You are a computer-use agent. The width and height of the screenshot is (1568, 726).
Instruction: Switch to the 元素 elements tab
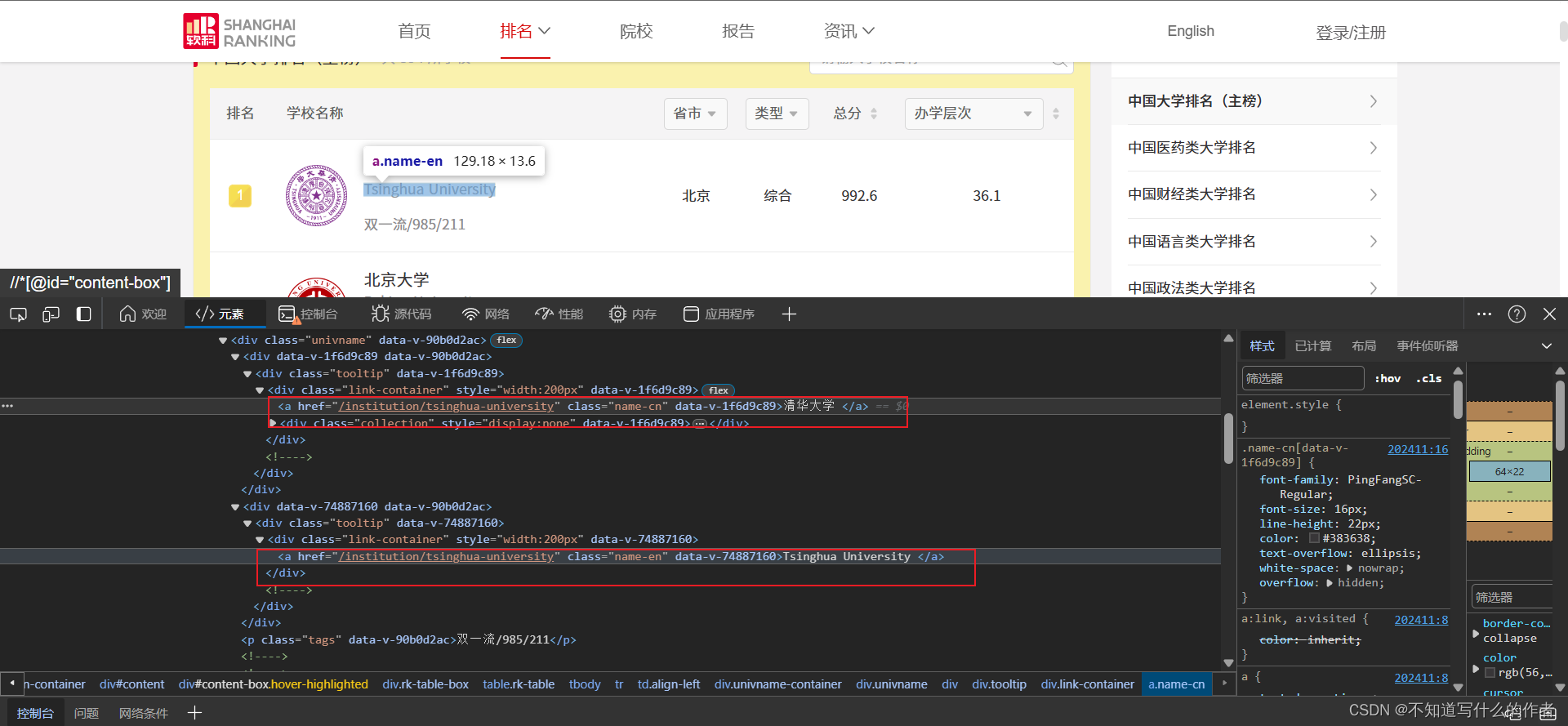click(x=220, y=314)
